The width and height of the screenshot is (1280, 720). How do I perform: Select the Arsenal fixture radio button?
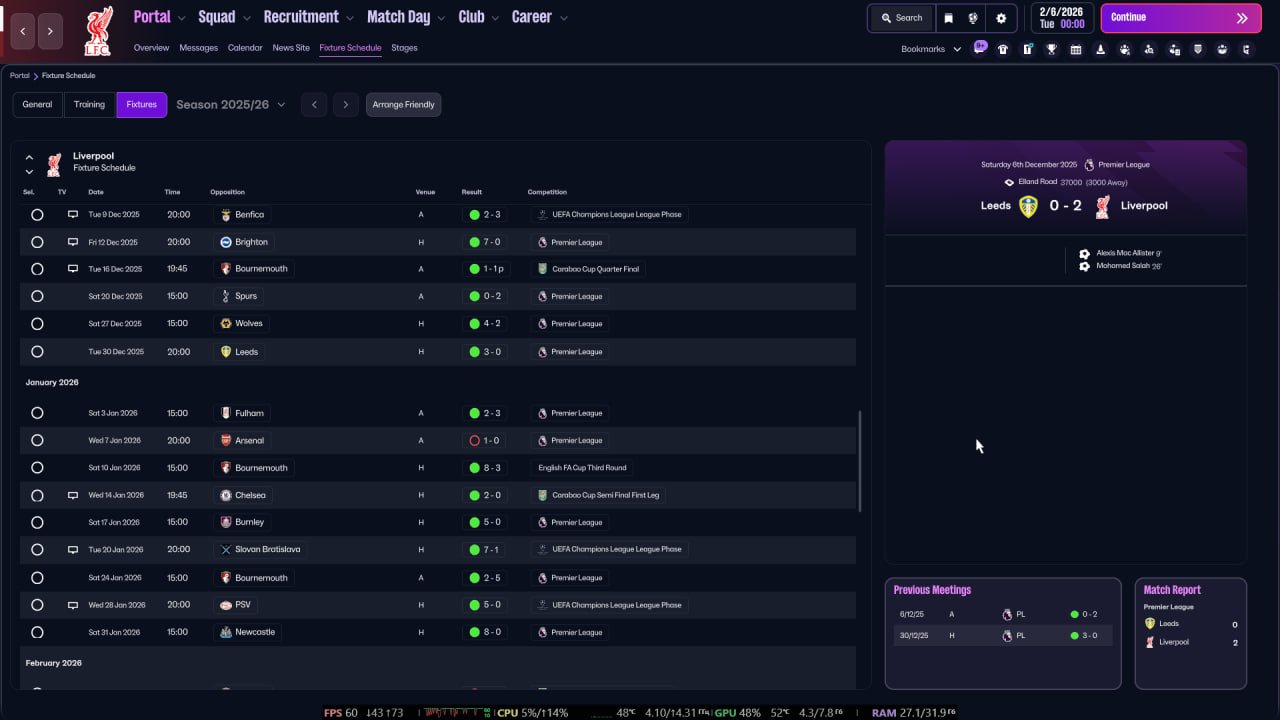pos(37,440)
